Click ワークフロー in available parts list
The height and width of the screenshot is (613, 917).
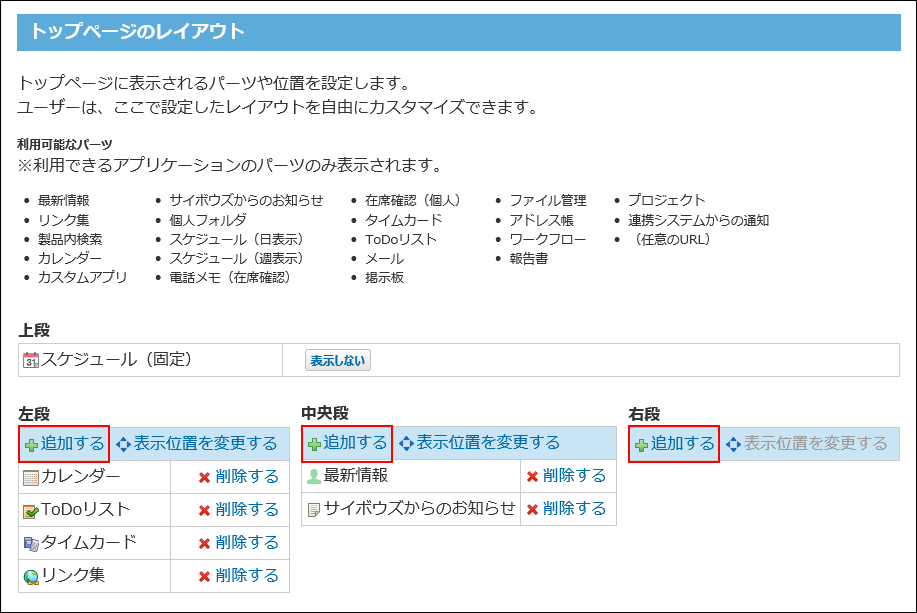click(x=547, y=239)
